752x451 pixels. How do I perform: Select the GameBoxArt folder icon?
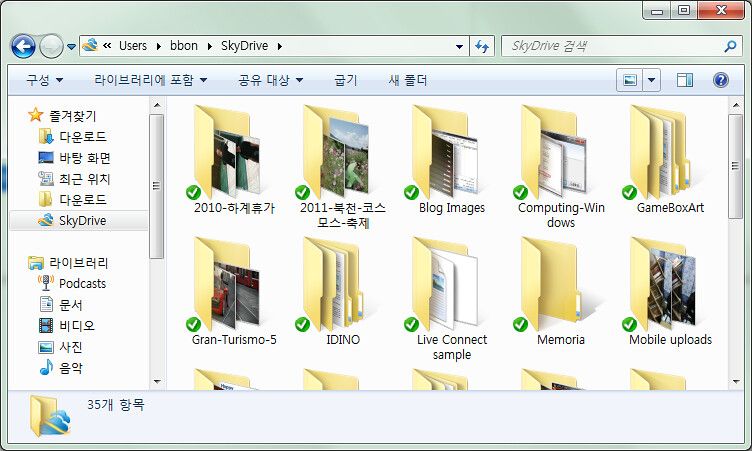662,152
